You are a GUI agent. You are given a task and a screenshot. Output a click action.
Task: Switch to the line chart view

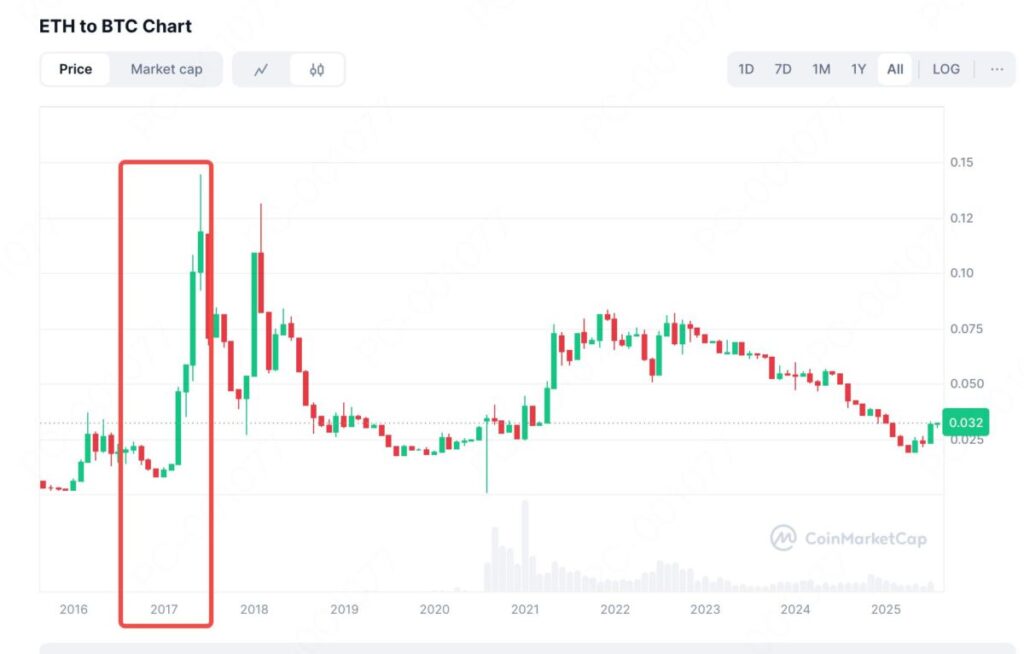point(262,69)
